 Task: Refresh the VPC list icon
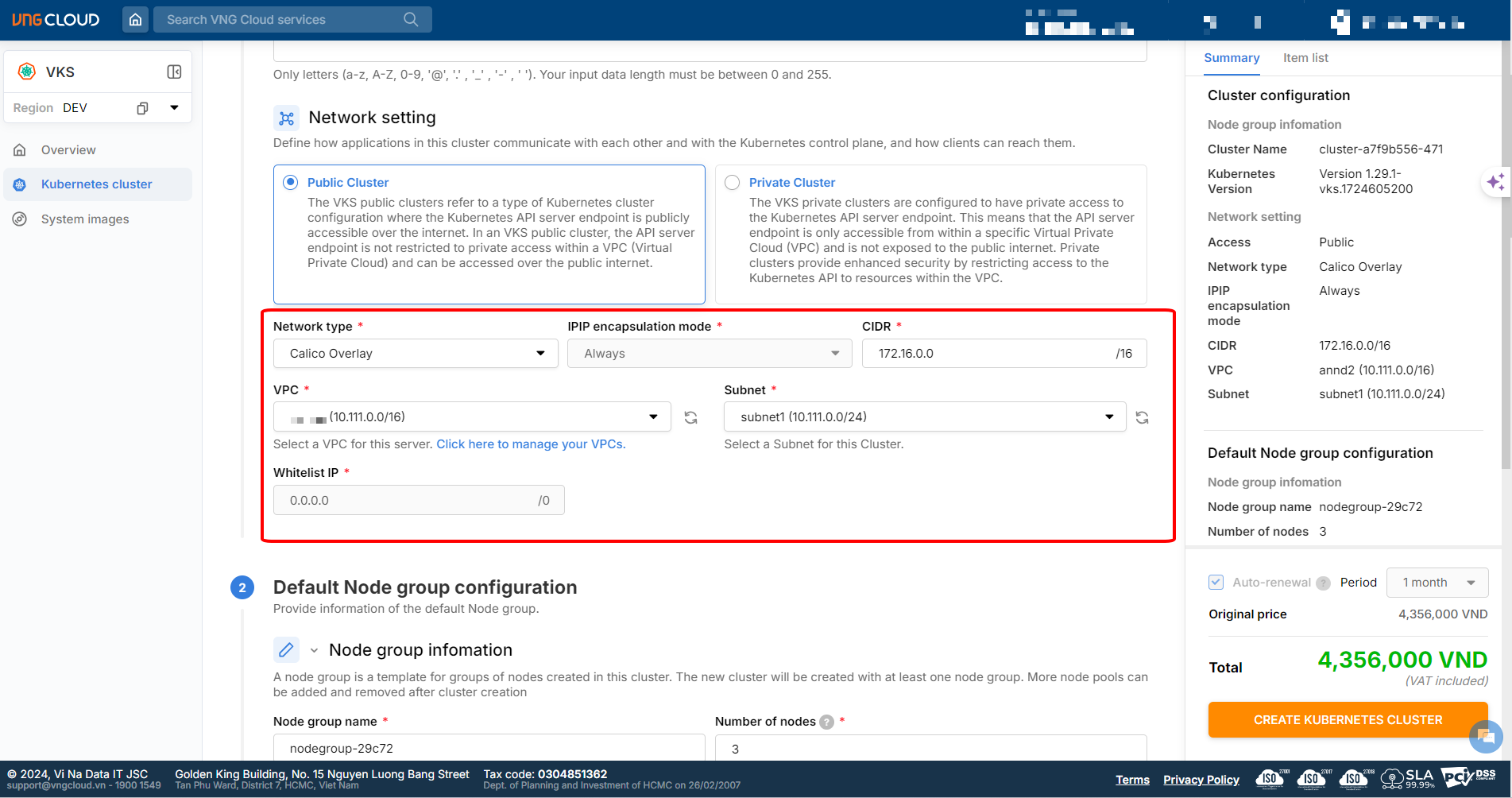pyautogui.click(x=691, y=417)
